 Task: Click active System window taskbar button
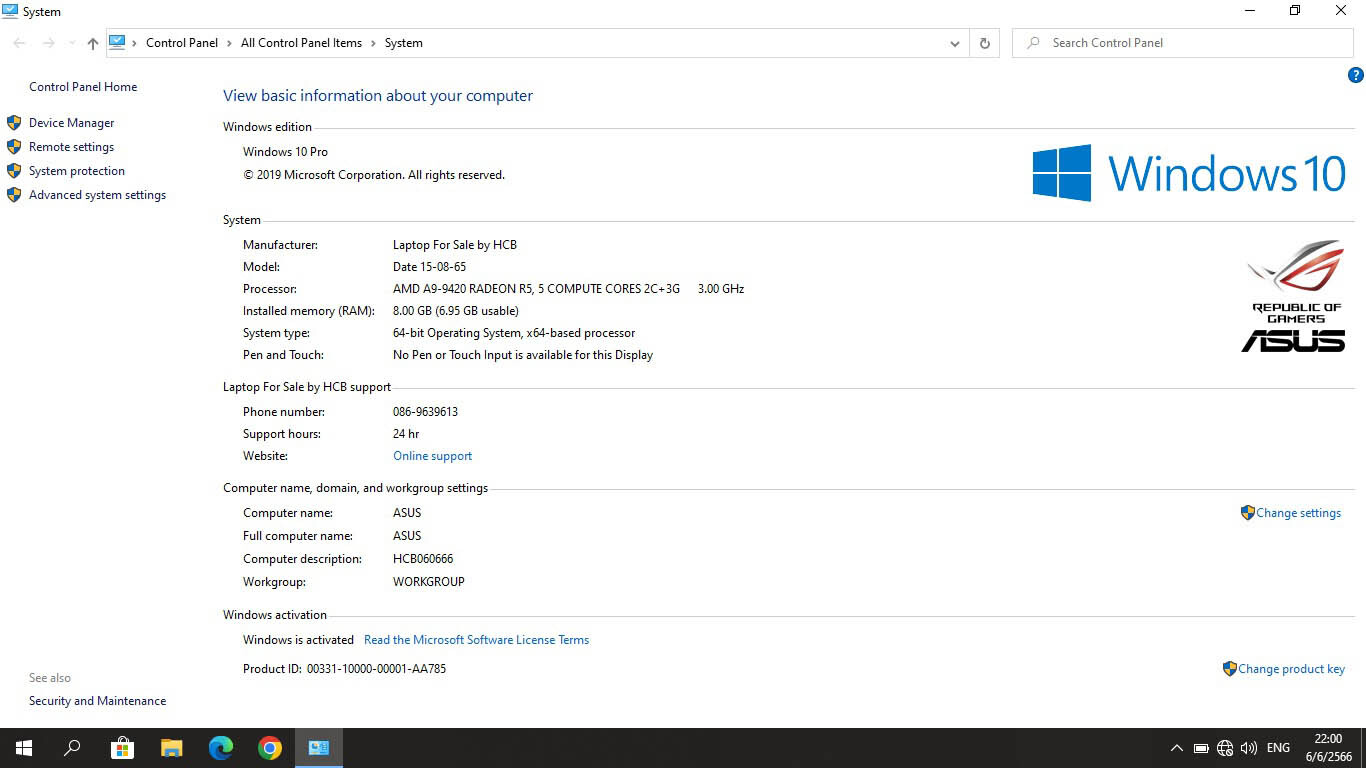[x=319, y=748]
